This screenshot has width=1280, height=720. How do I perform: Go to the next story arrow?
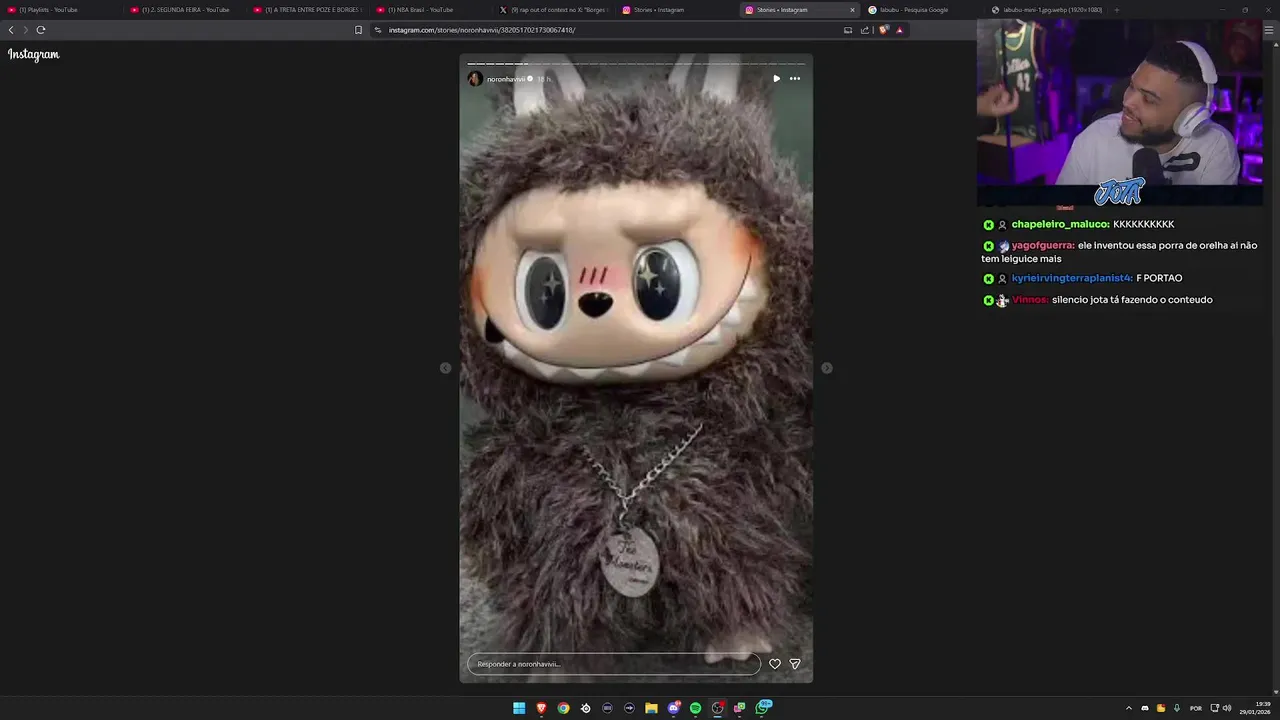[x=826, y=368]
